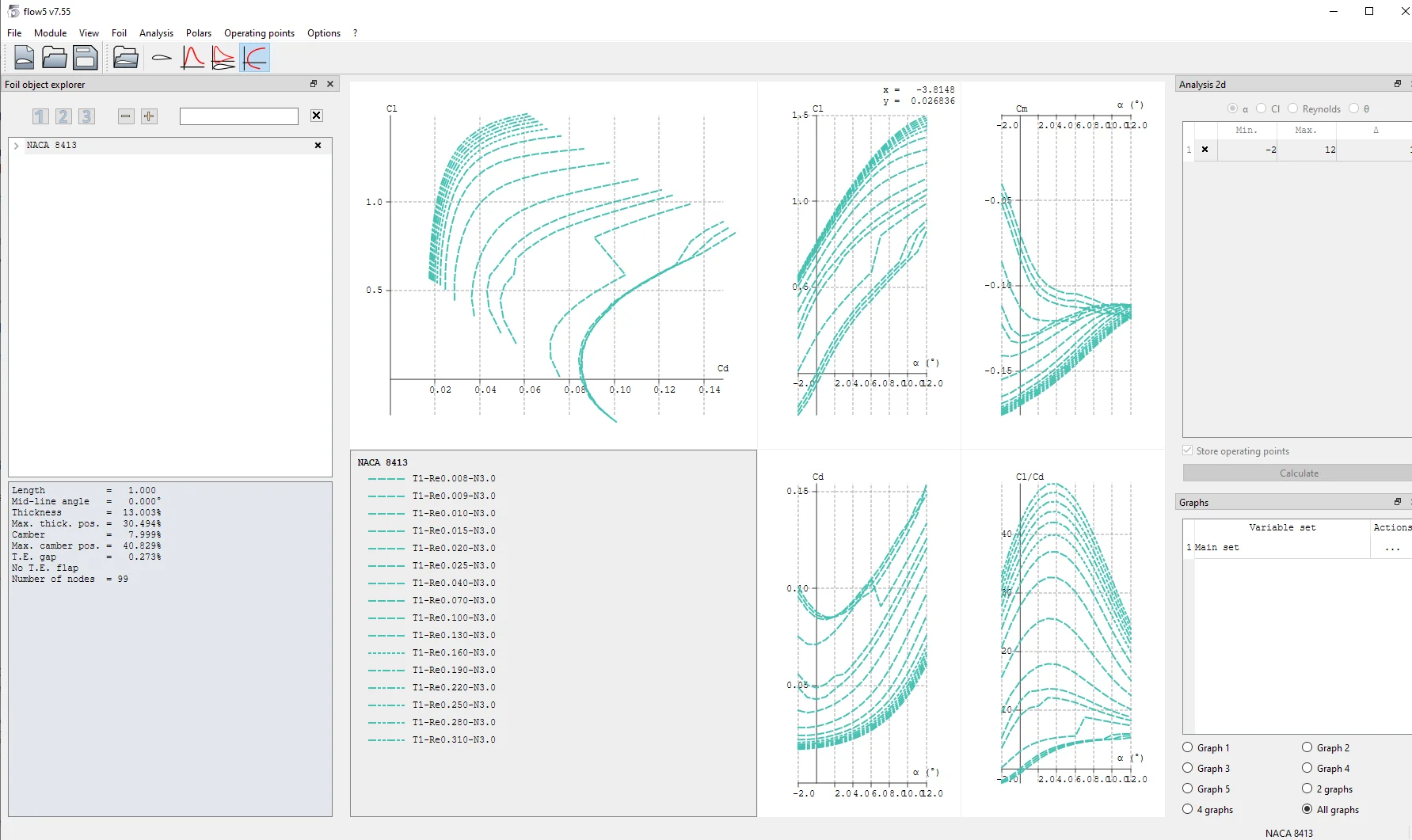Open the Analysis menu
1412x840 pixels.
point(156,33)
